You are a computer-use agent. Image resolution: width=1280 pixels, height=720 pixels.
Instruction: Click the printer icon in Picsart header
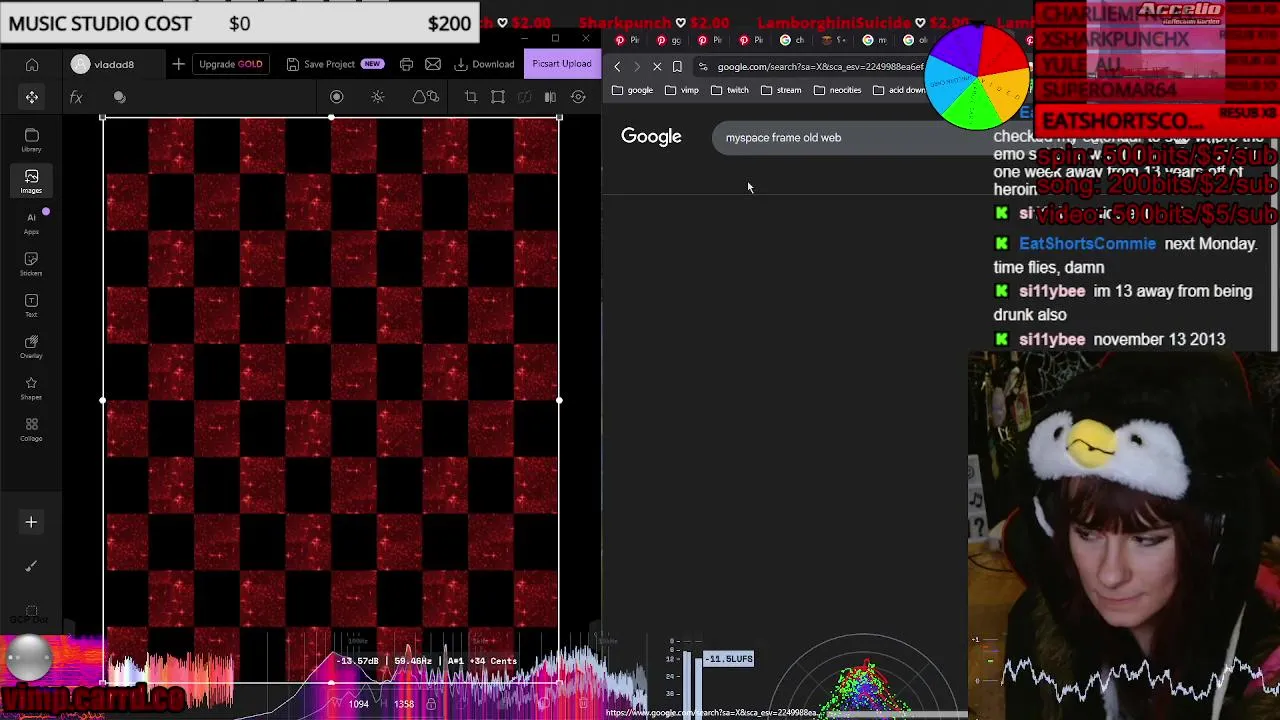406,64
